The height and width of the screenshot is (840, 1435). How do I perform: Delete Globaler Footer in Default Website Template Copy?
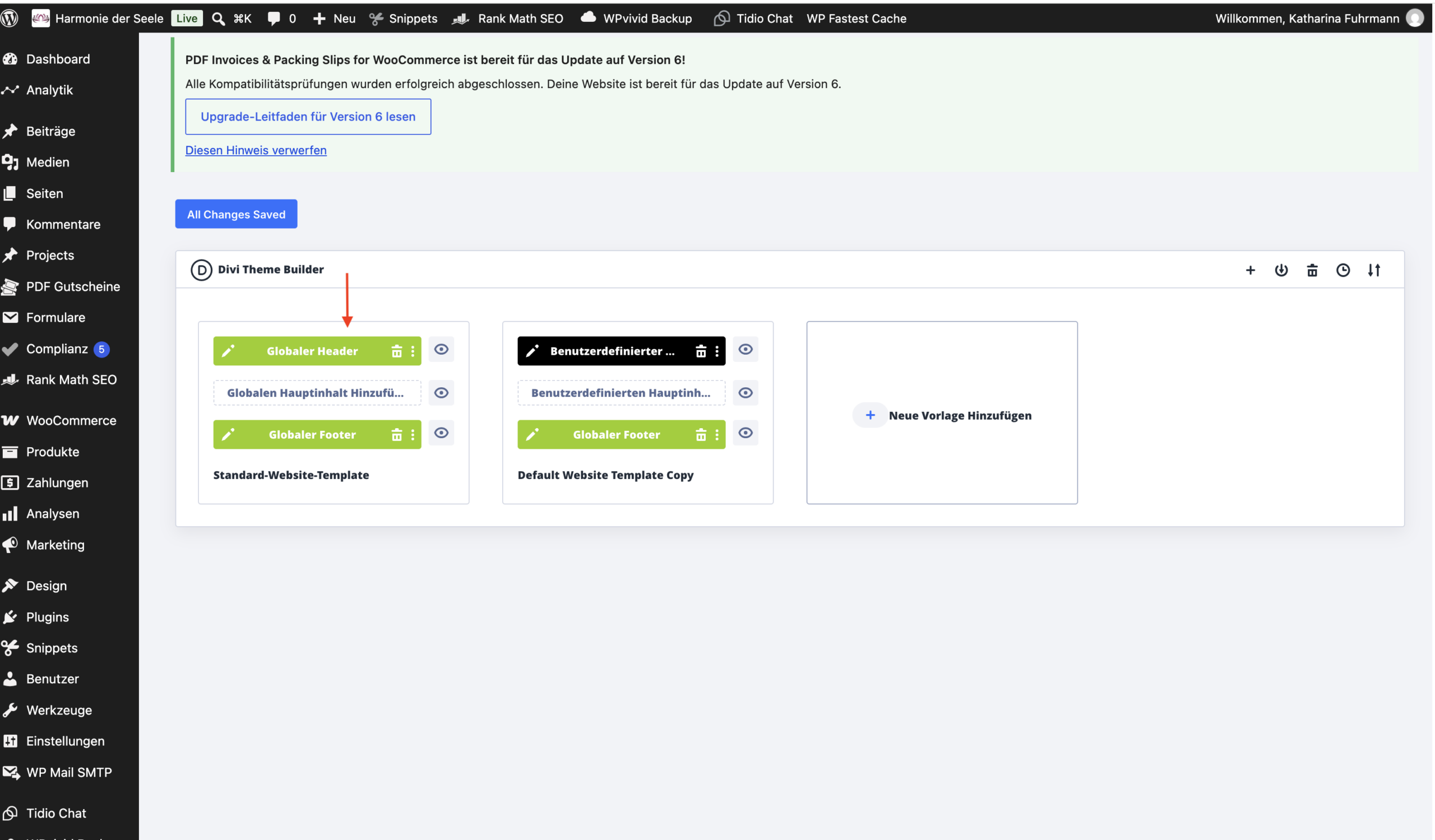tap(701, 435)
